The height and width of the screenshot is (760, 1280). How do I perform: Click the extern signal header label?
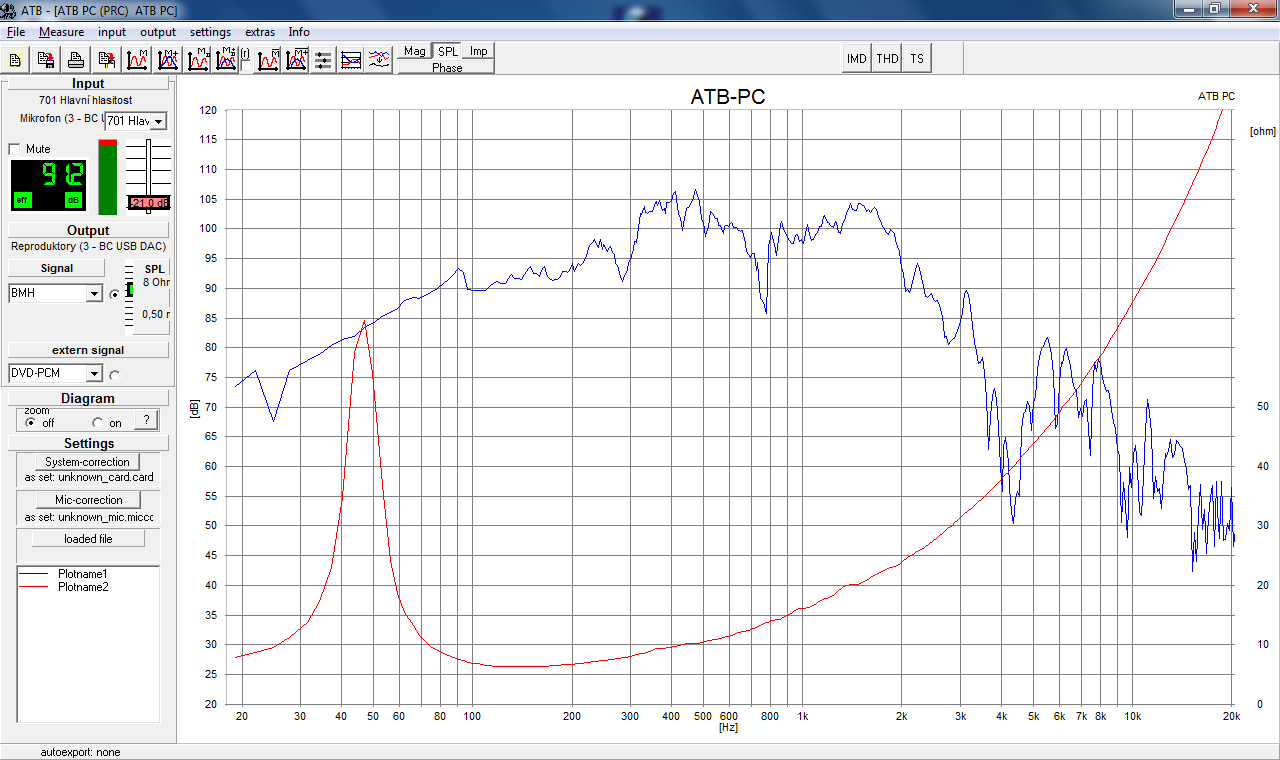coord(88,350)
